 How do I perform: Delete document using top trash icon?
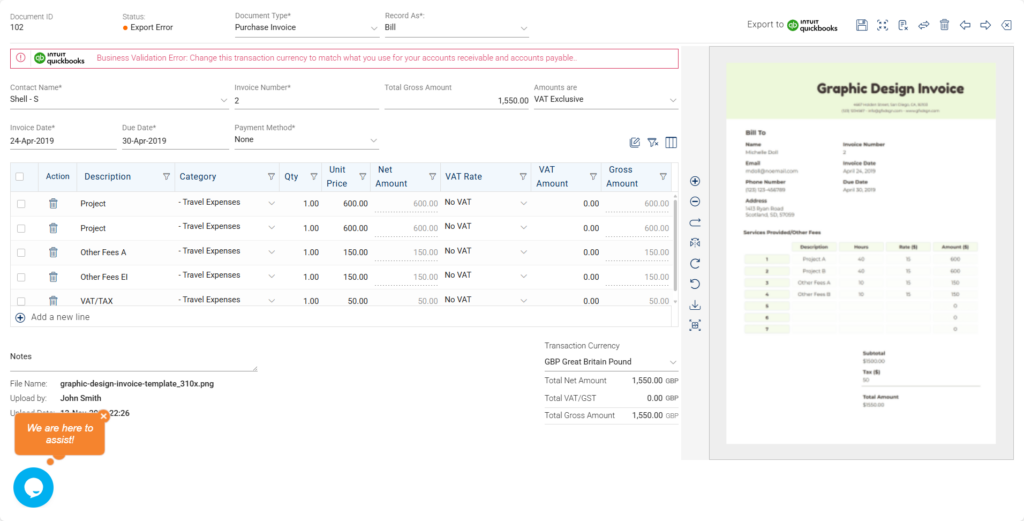[x=944, y=25]
